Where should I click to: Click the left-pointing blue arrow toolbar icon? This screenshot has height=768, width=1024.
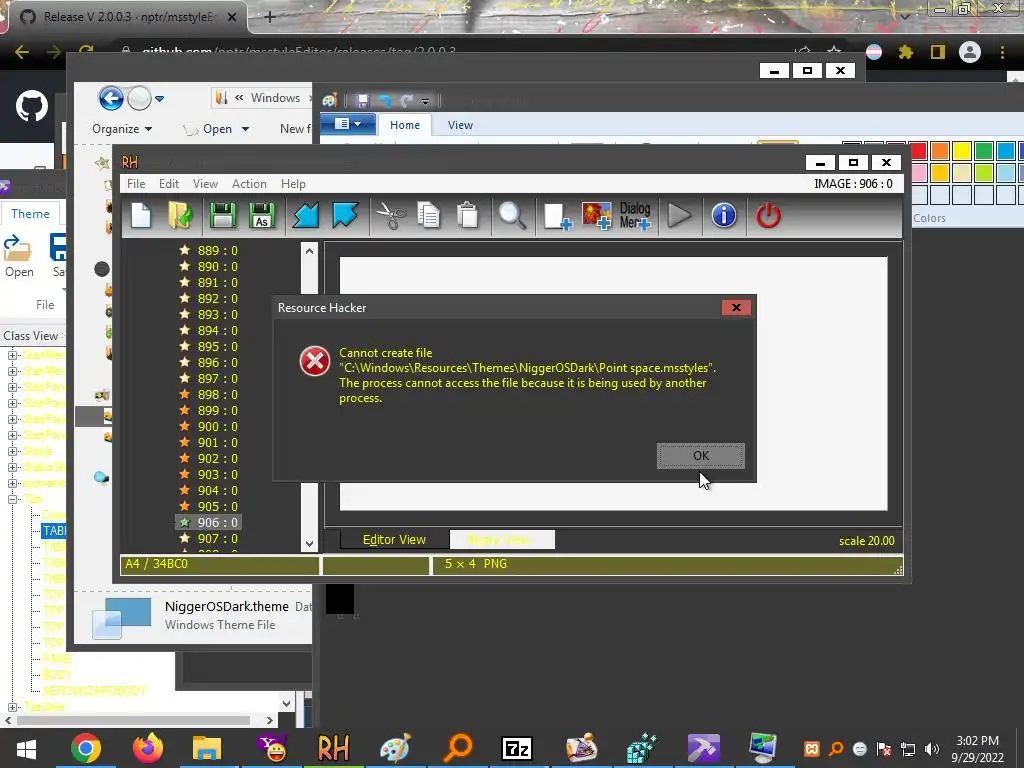(305, 216)
